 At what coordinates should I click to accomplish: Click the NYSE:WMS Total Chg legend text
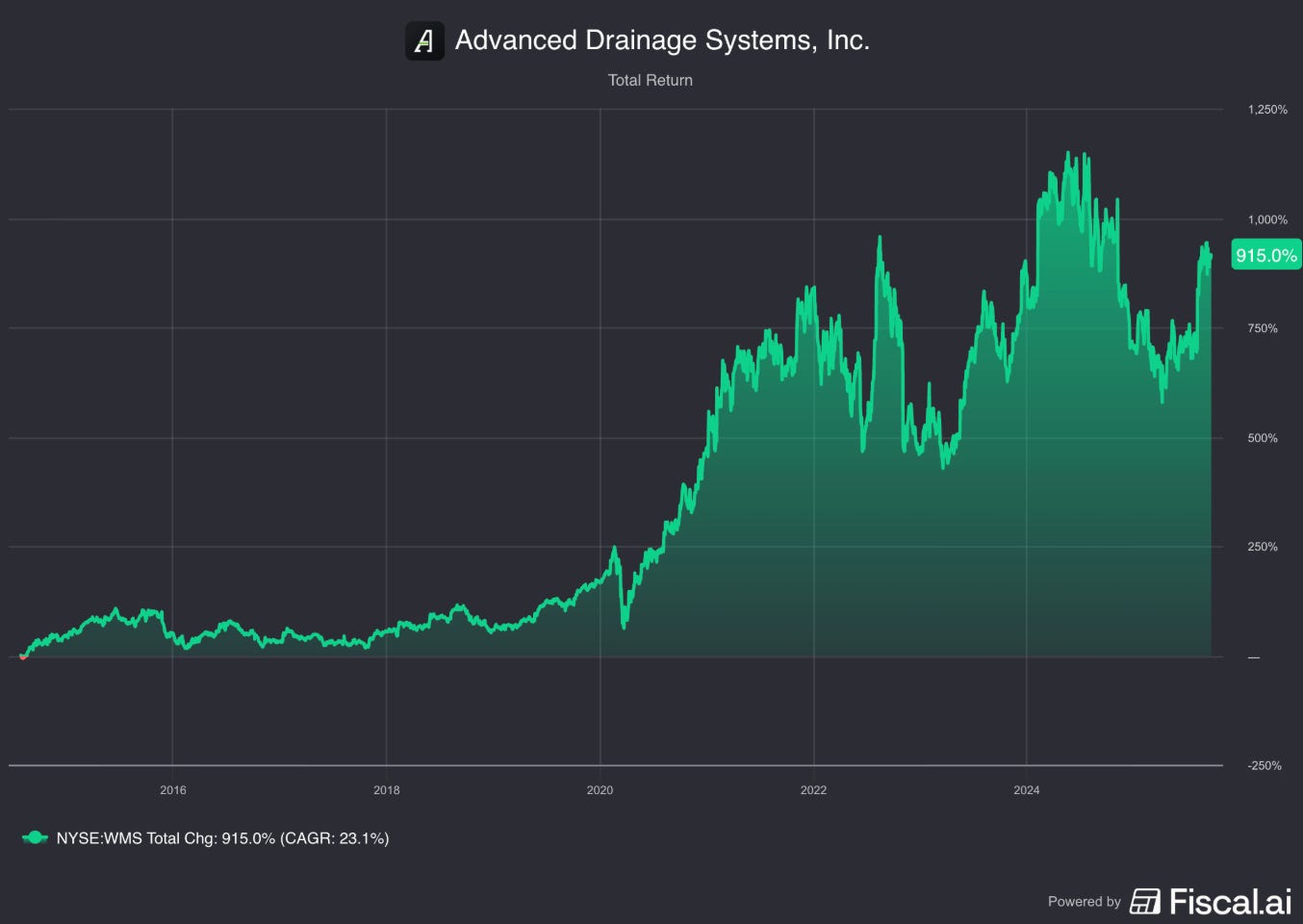coord(222,838)
